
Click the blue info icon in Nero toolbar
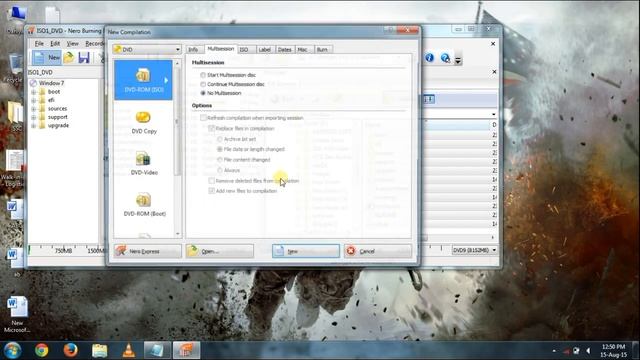(429, 58)
